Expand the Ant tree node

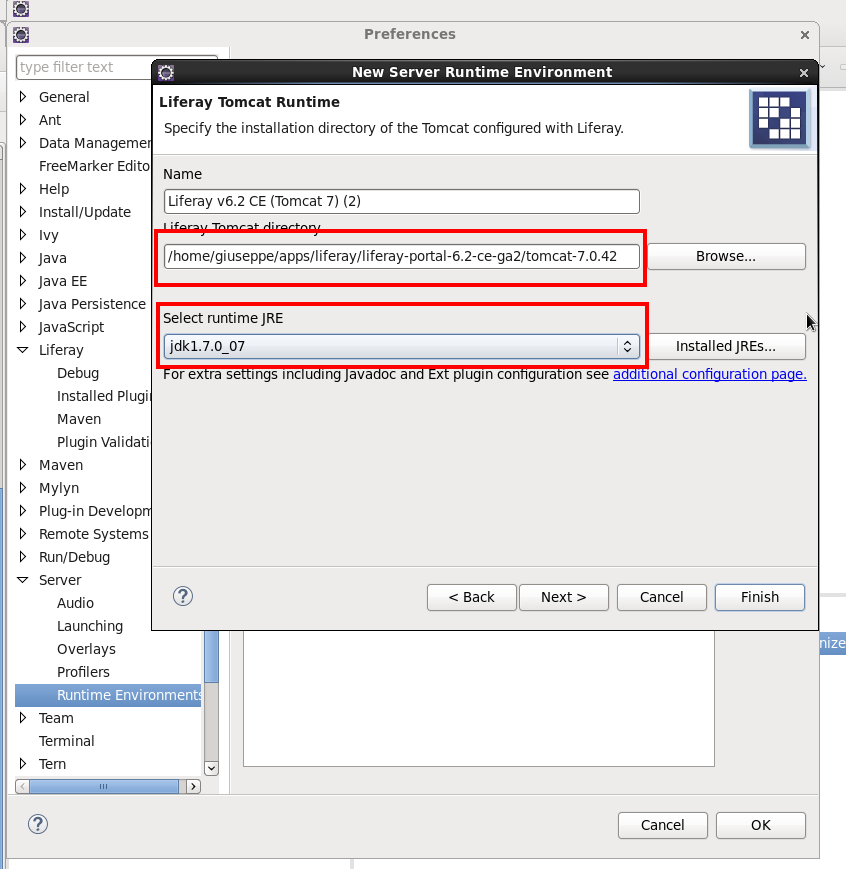click(x=23, y=120)
